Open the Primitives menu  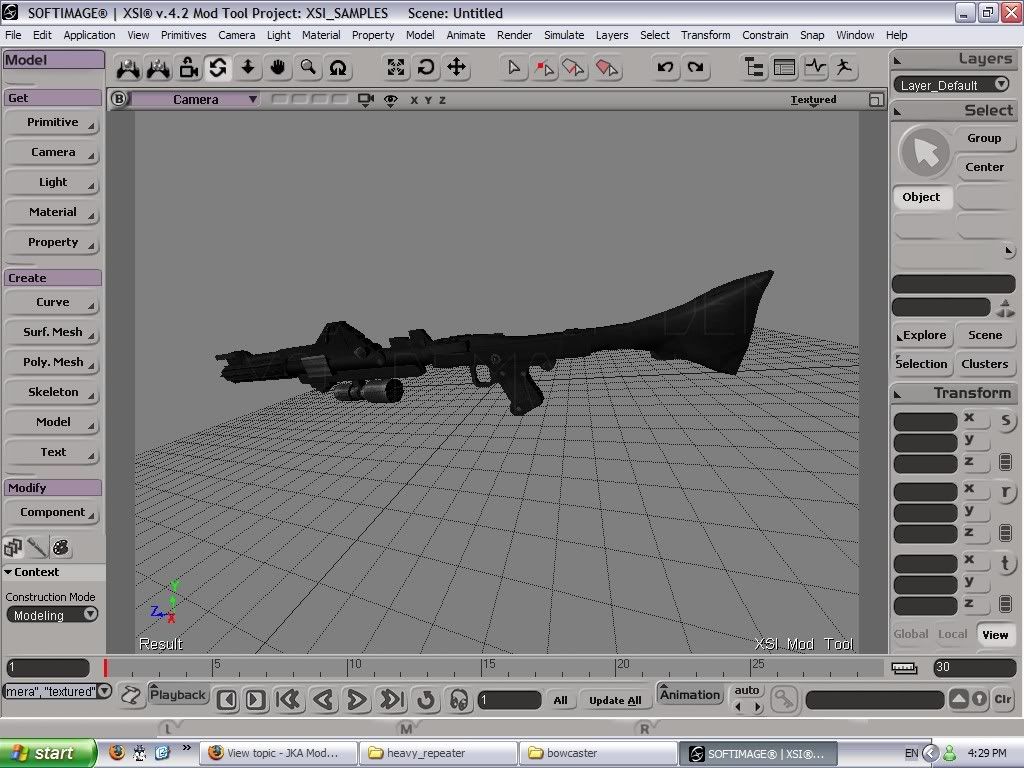click(x=184, y=35)
